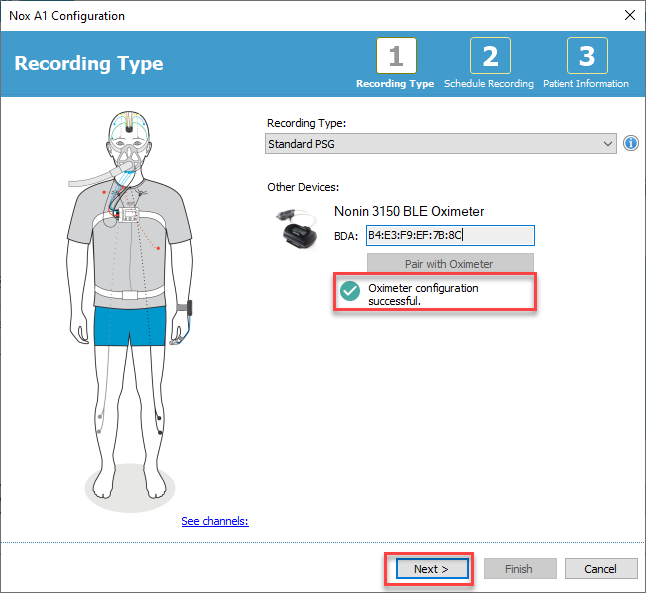Cancel the Nox A1 configuration
This screenshot has height=593, width=646.
601,569
